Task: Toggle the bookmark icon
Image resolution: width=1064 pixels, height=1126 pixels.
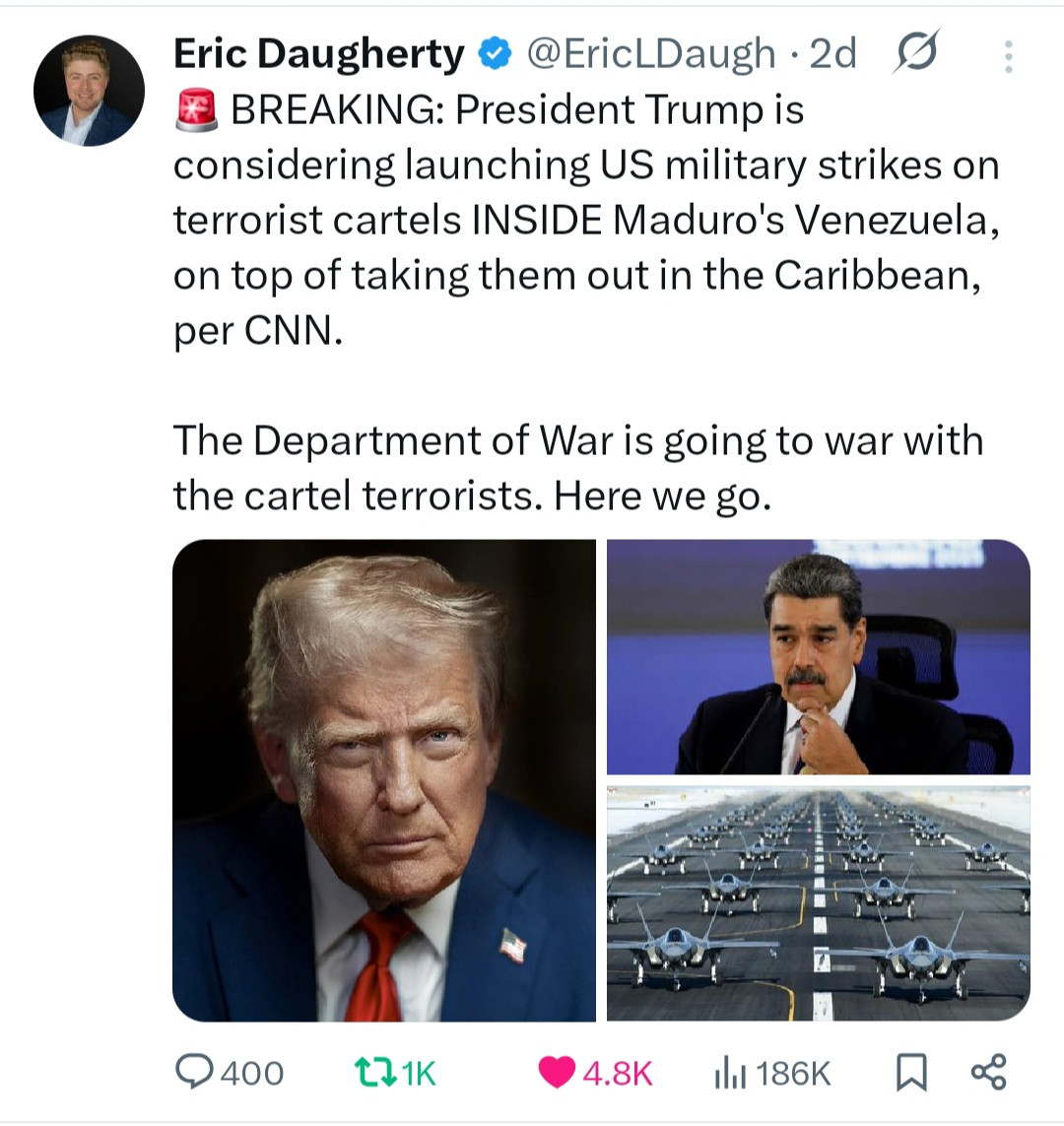Action: pos(912,1073)
